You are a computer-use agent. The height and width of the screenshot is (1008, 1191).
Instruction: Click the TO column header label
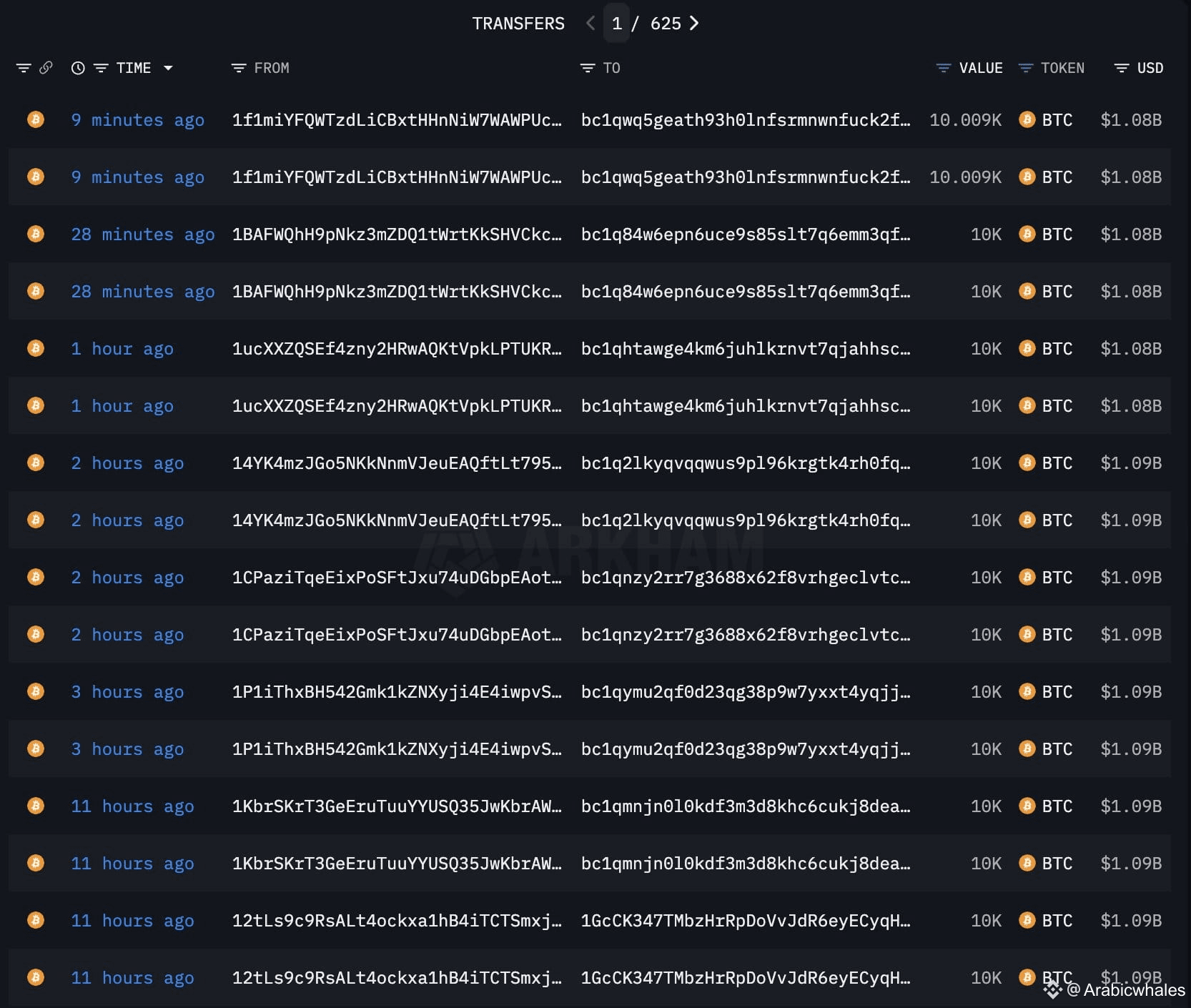(611, 68)
